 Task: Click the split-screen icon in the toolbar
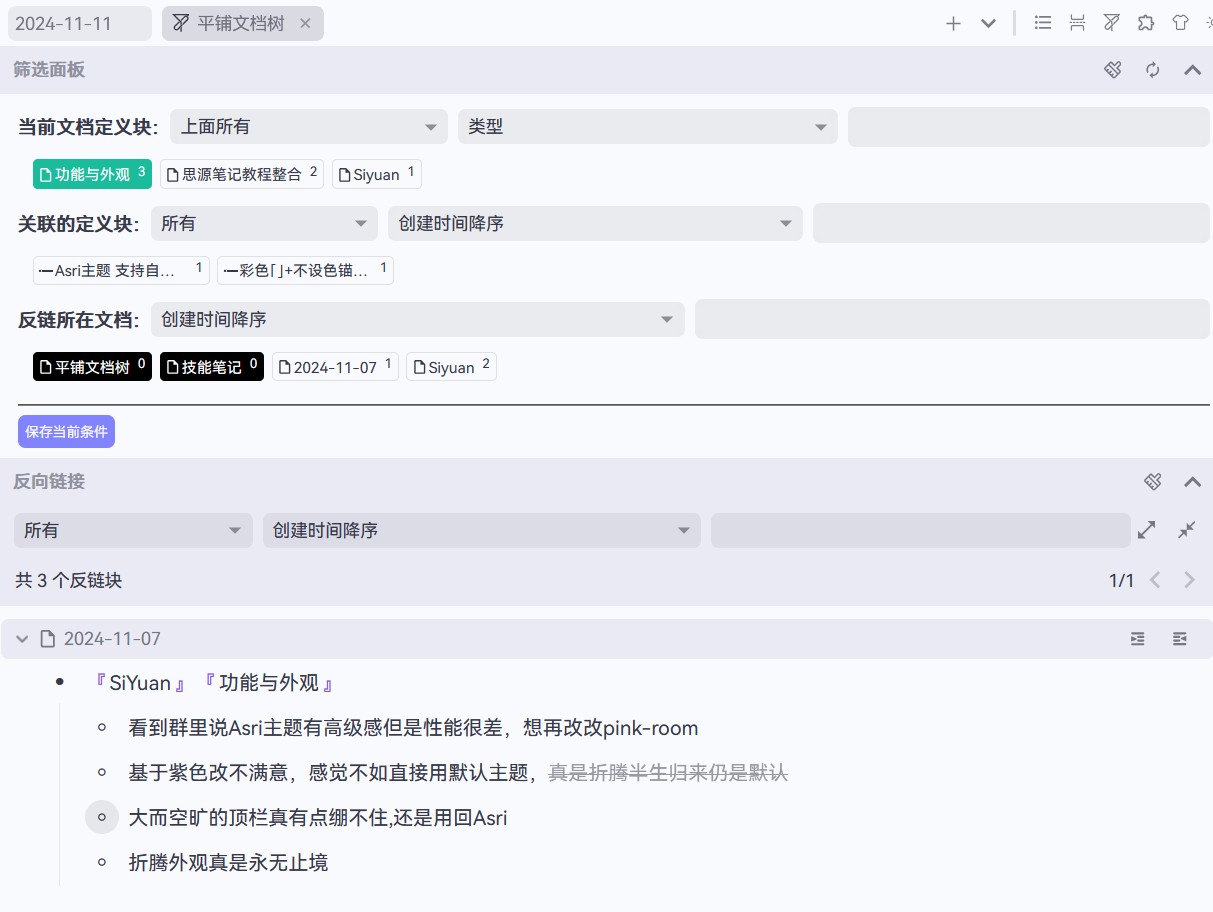(1077, 22)
